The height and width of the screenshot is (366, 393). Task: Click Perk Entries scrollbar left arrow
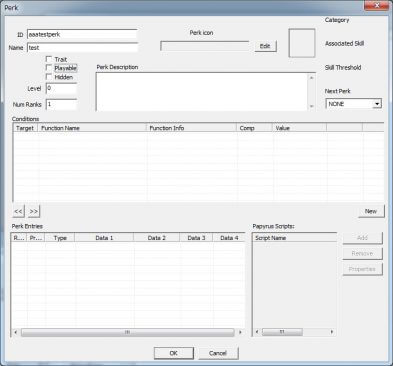click(x=15, y=332)
